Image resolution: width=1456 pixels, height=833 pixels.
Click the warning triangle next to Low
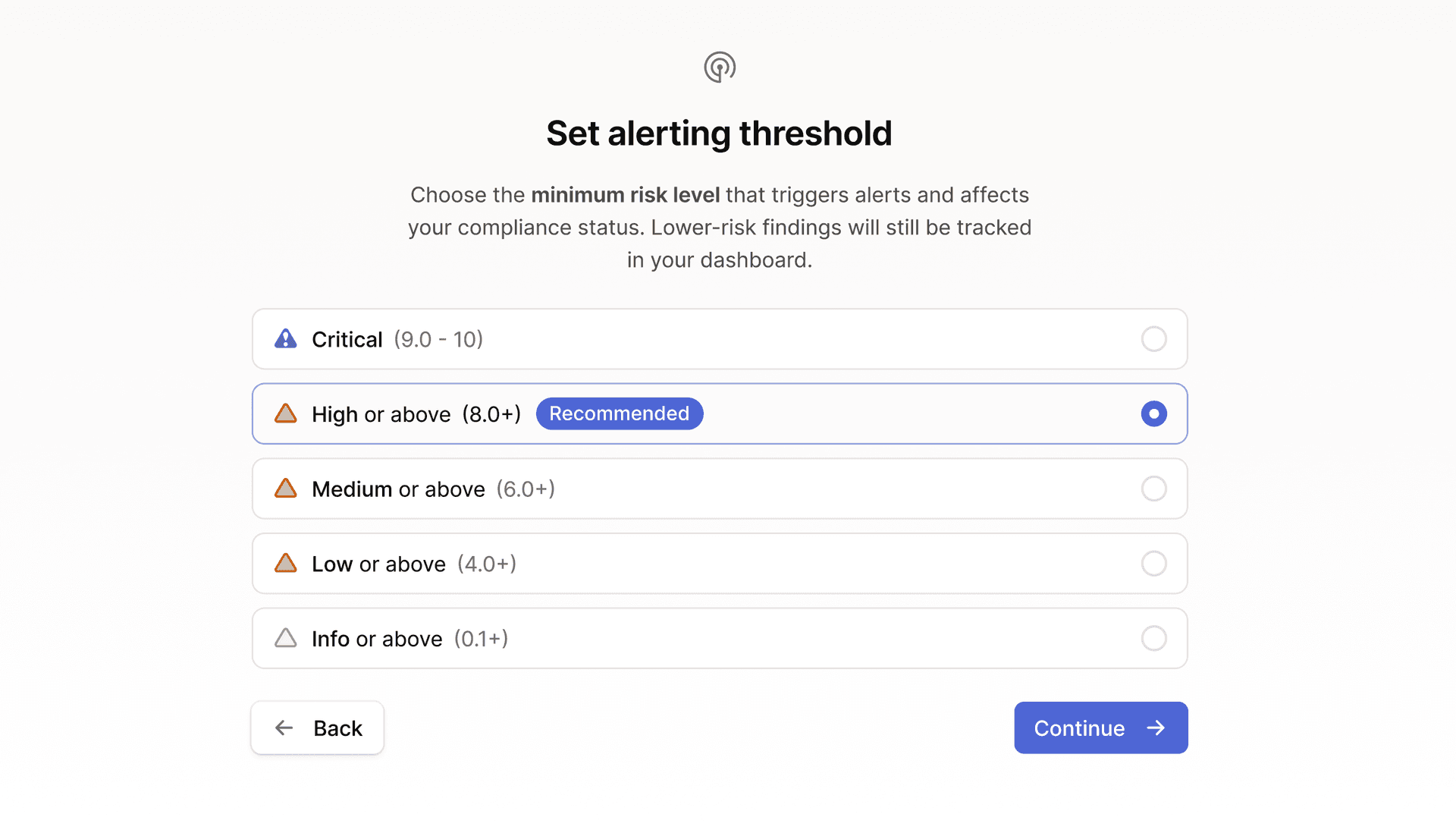coord(285,563)
